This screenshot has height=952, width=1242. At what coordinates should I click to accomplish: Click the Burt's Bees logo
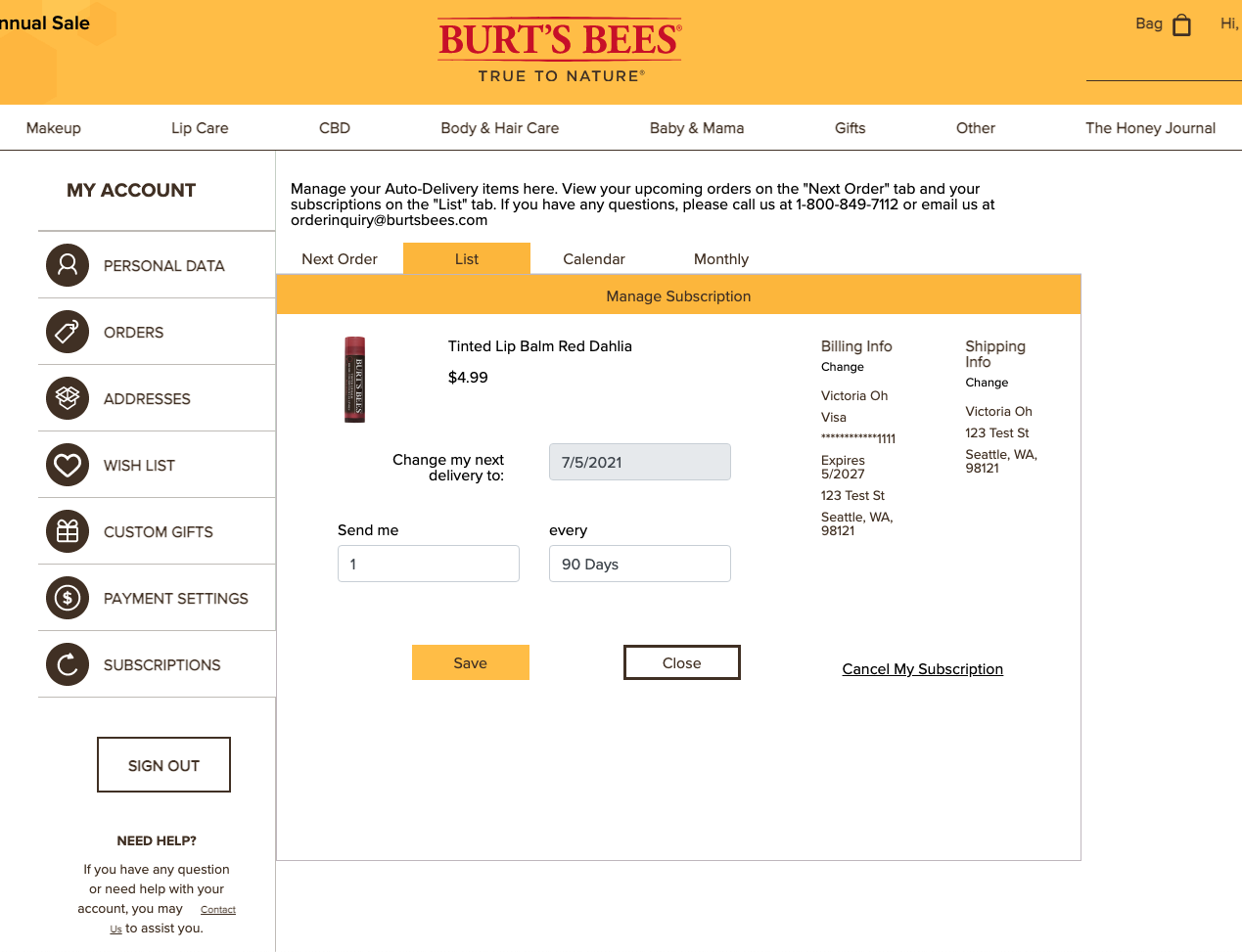tap(560, 51)
